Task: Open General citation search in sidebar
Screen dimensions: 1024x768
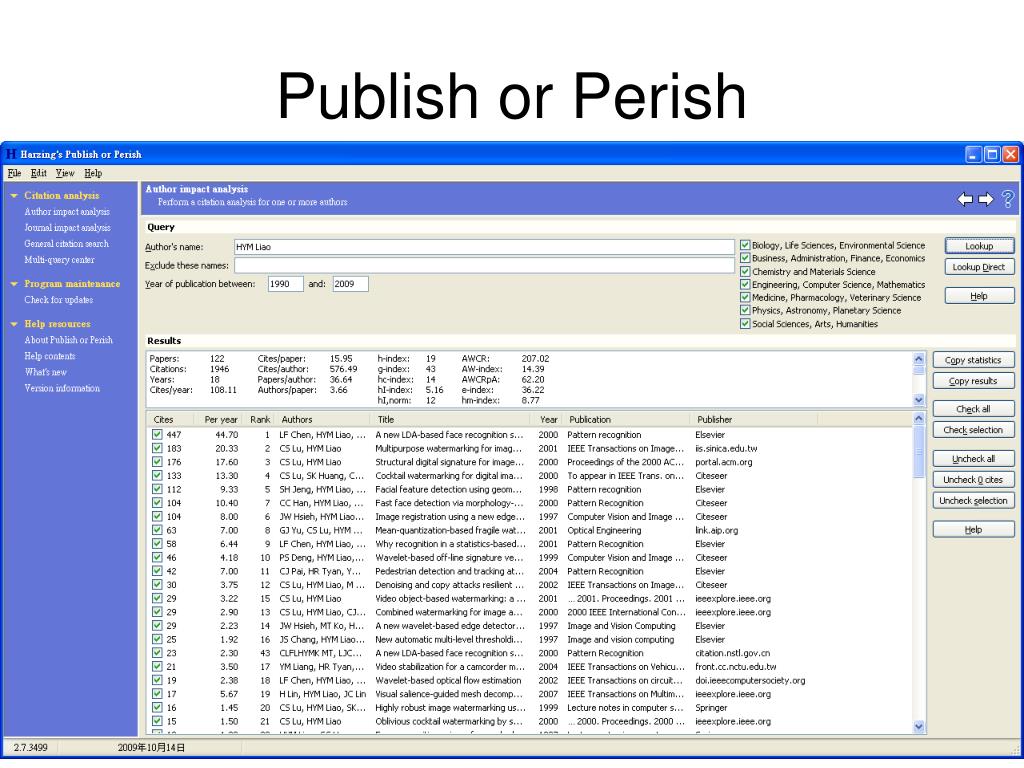Action: click(67, 244)
